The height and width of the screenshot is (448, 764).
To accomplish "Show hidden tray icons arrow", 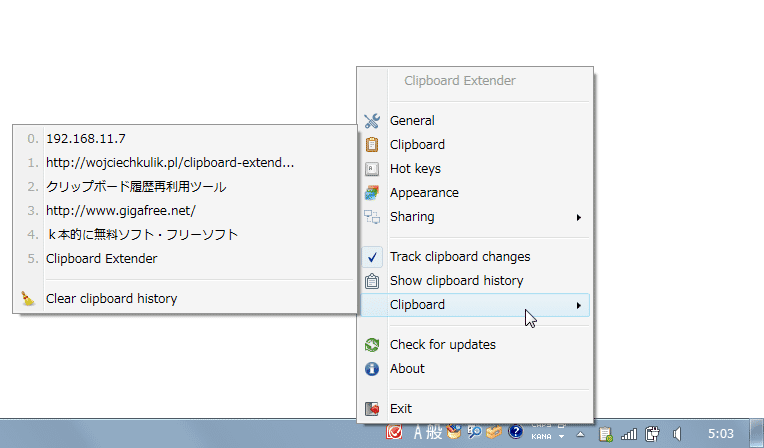I will point(580,434).
